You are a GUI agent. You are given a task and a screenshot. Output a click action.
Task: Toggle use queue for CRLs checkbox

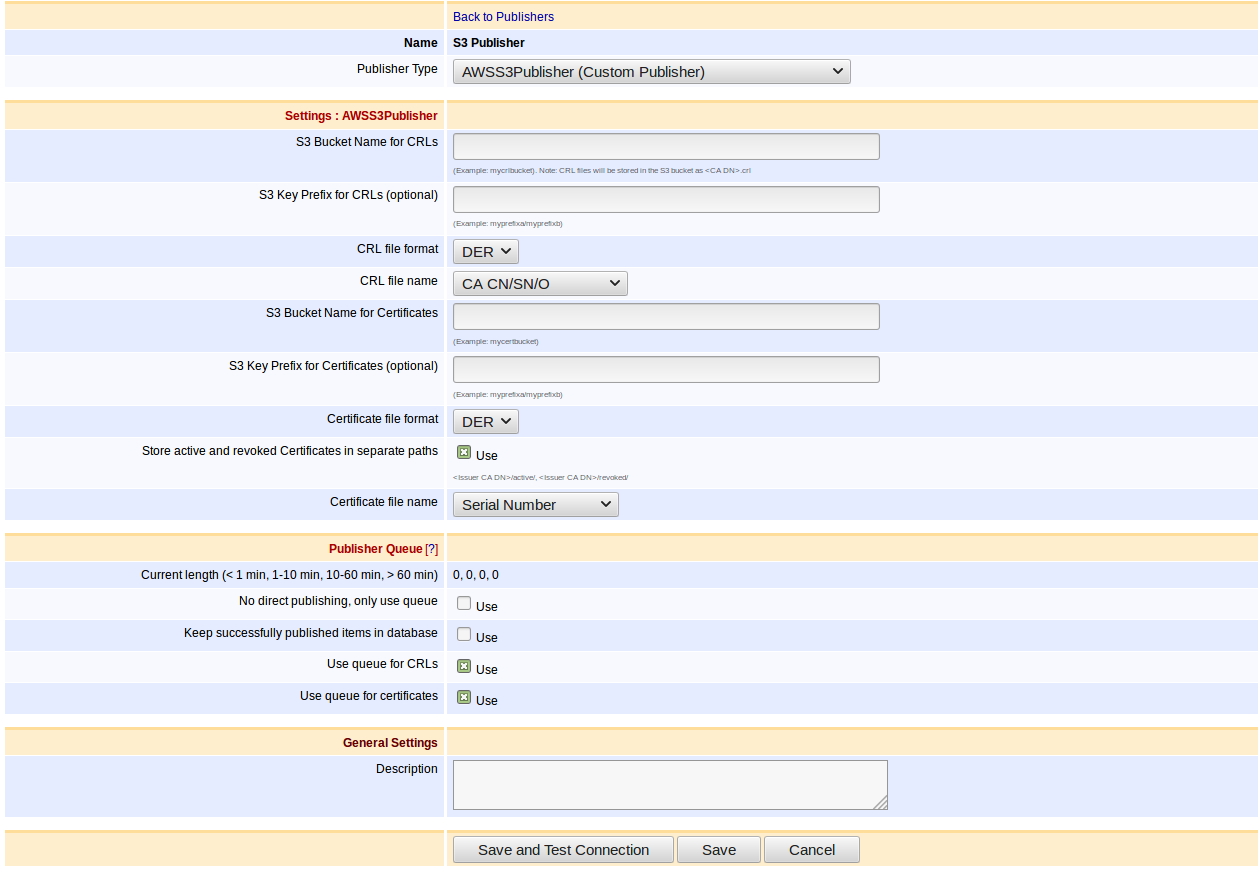(464, 667)
